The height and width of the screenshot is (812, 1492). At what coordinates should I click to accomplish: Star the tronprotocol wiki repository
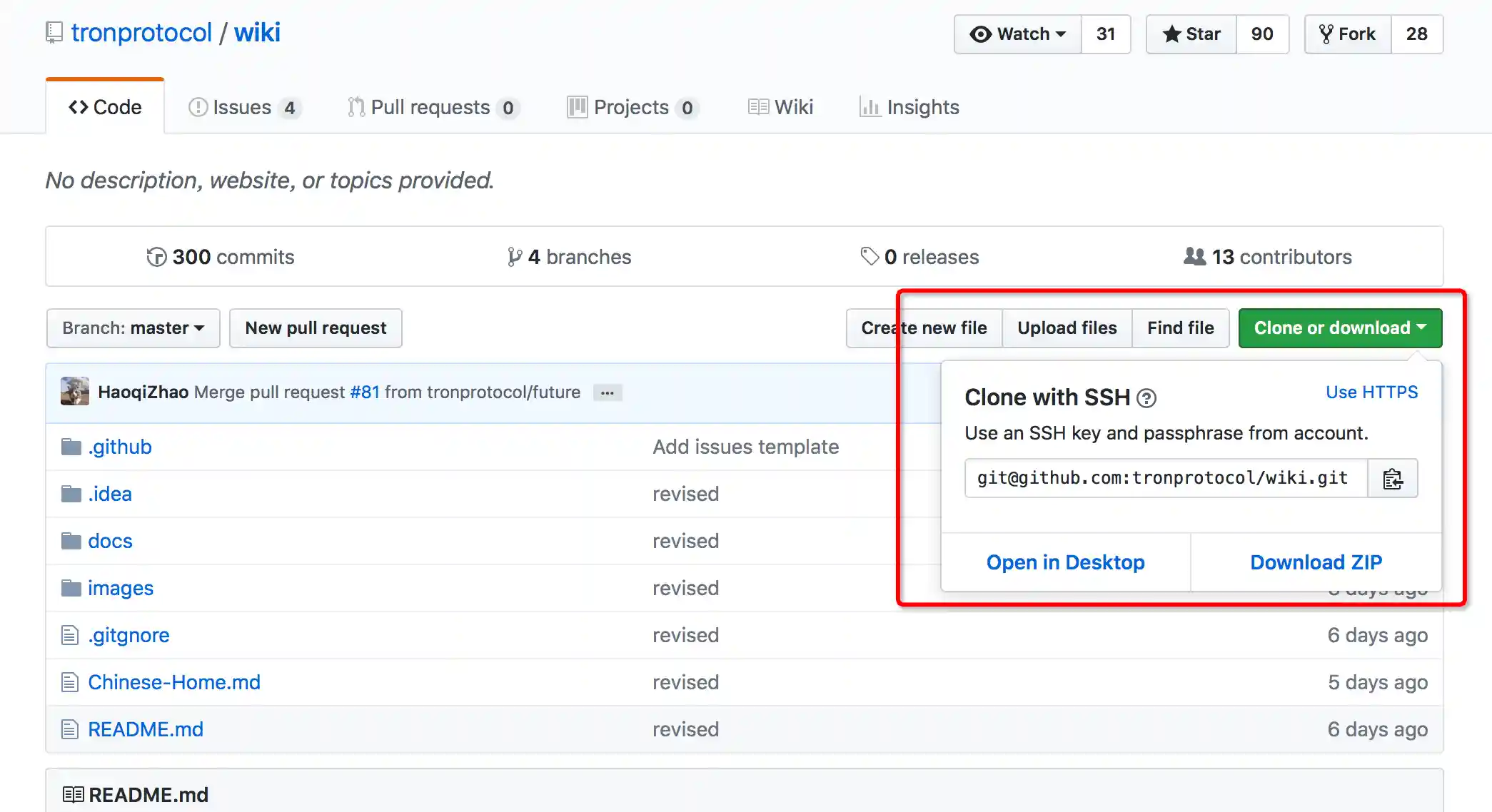1191,34
